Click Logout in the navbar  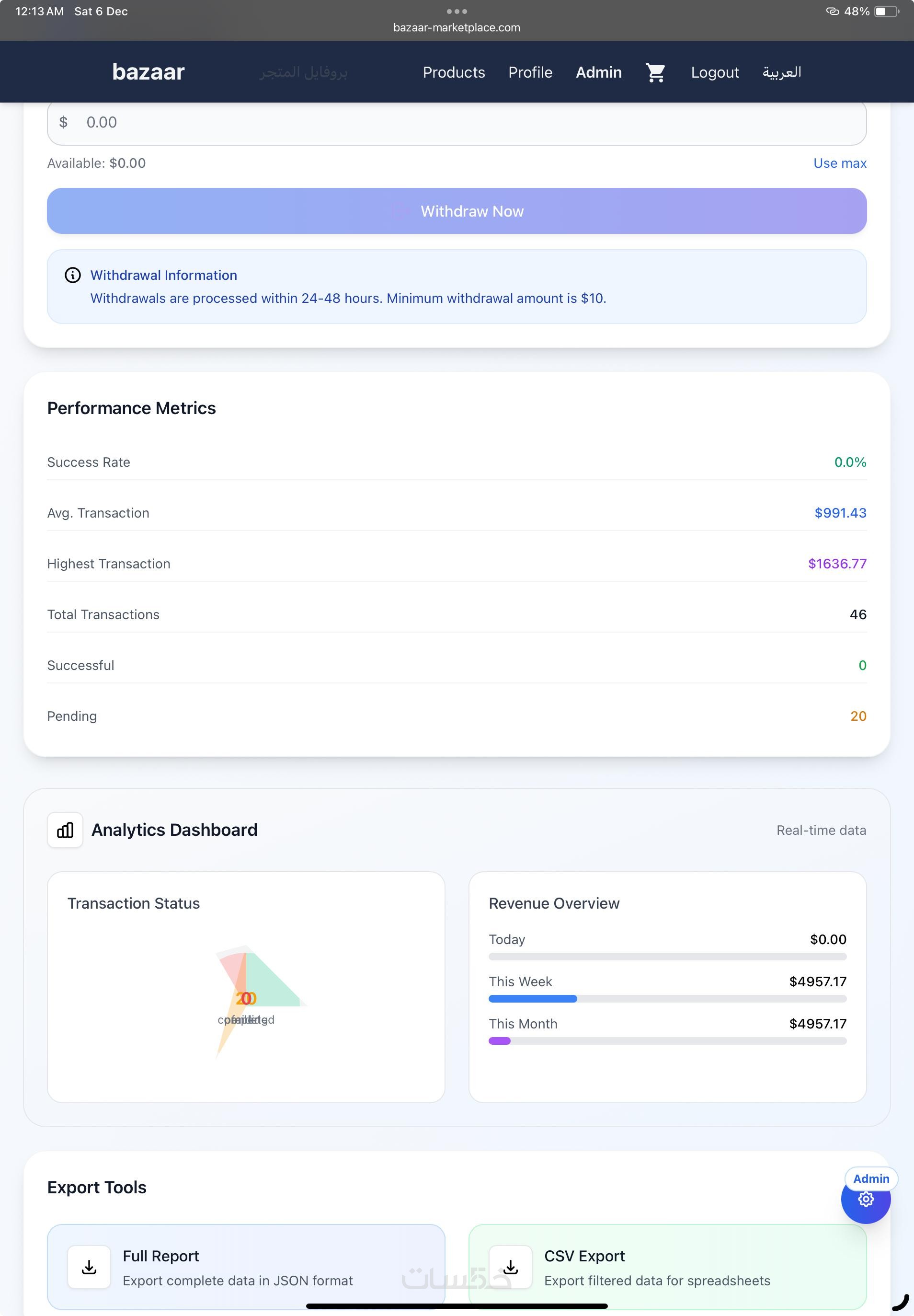pyautogui.click(x=715, y=73)
